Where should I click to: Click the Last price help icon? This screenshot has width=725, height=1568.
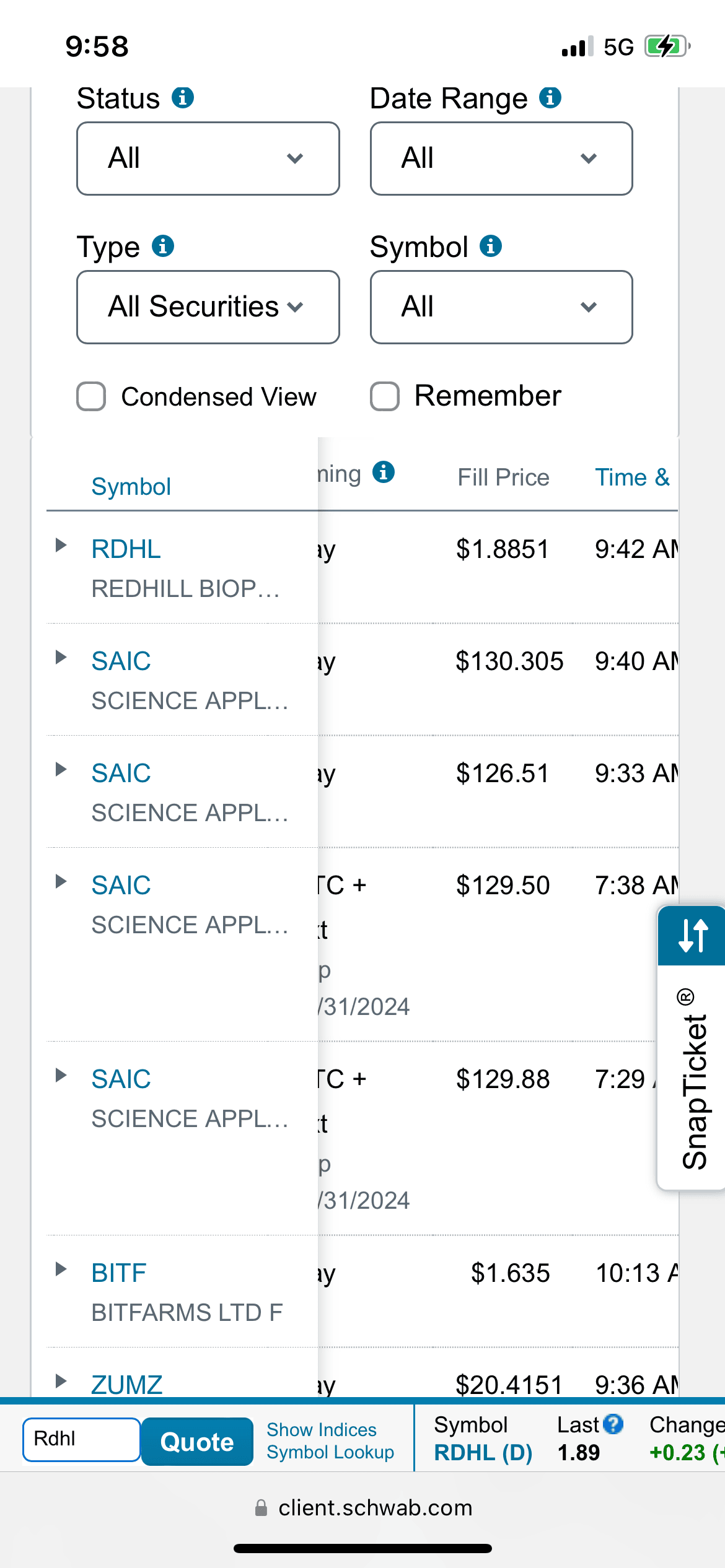click(613, 1424)
